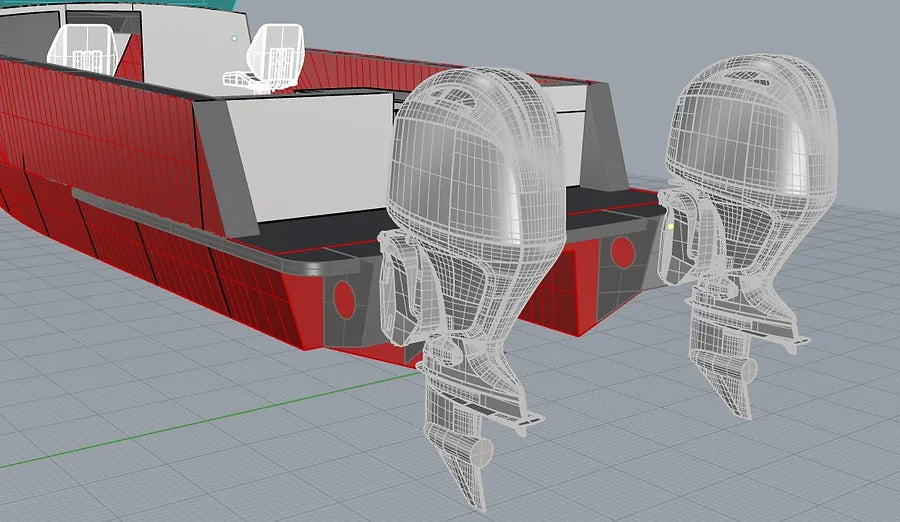The height and width of the screenshot is (522, 900).
Task: Select the red circle on the right transom
Action: (622, 252)
